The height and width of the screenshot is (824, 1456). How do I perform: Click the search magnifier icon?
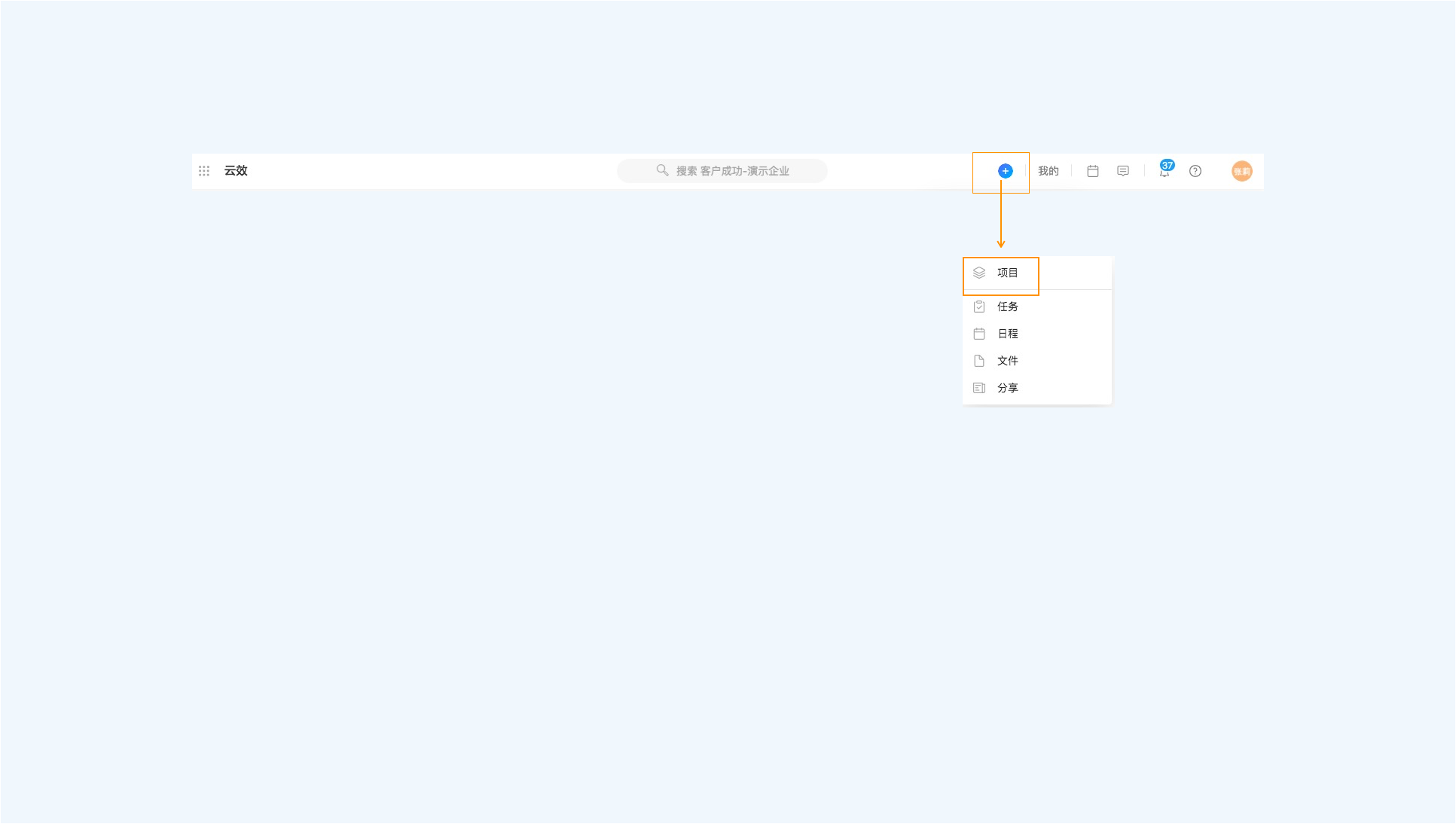click(662, 170)
